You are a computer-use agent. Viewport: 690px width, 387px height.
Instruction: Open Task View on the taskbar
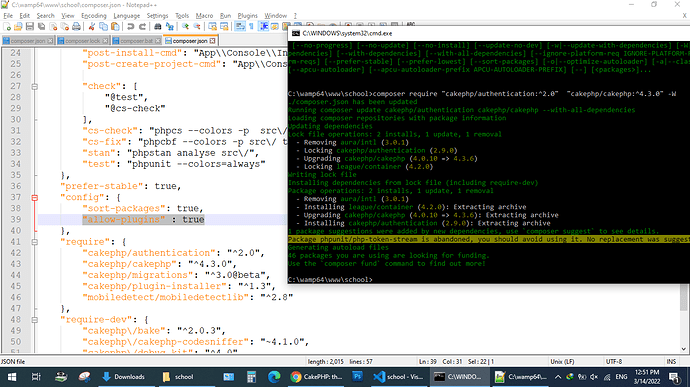point(36,377)
